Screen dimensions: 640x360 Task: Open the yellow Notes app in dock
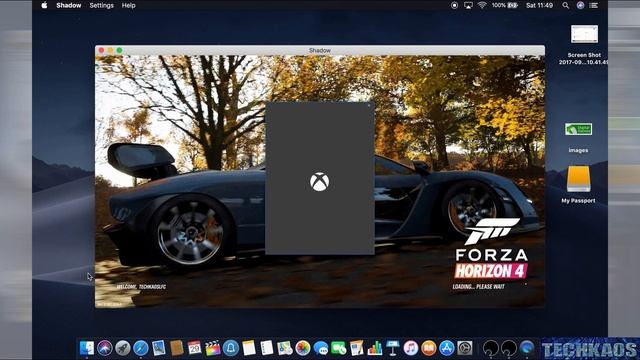tap(249, 348)
